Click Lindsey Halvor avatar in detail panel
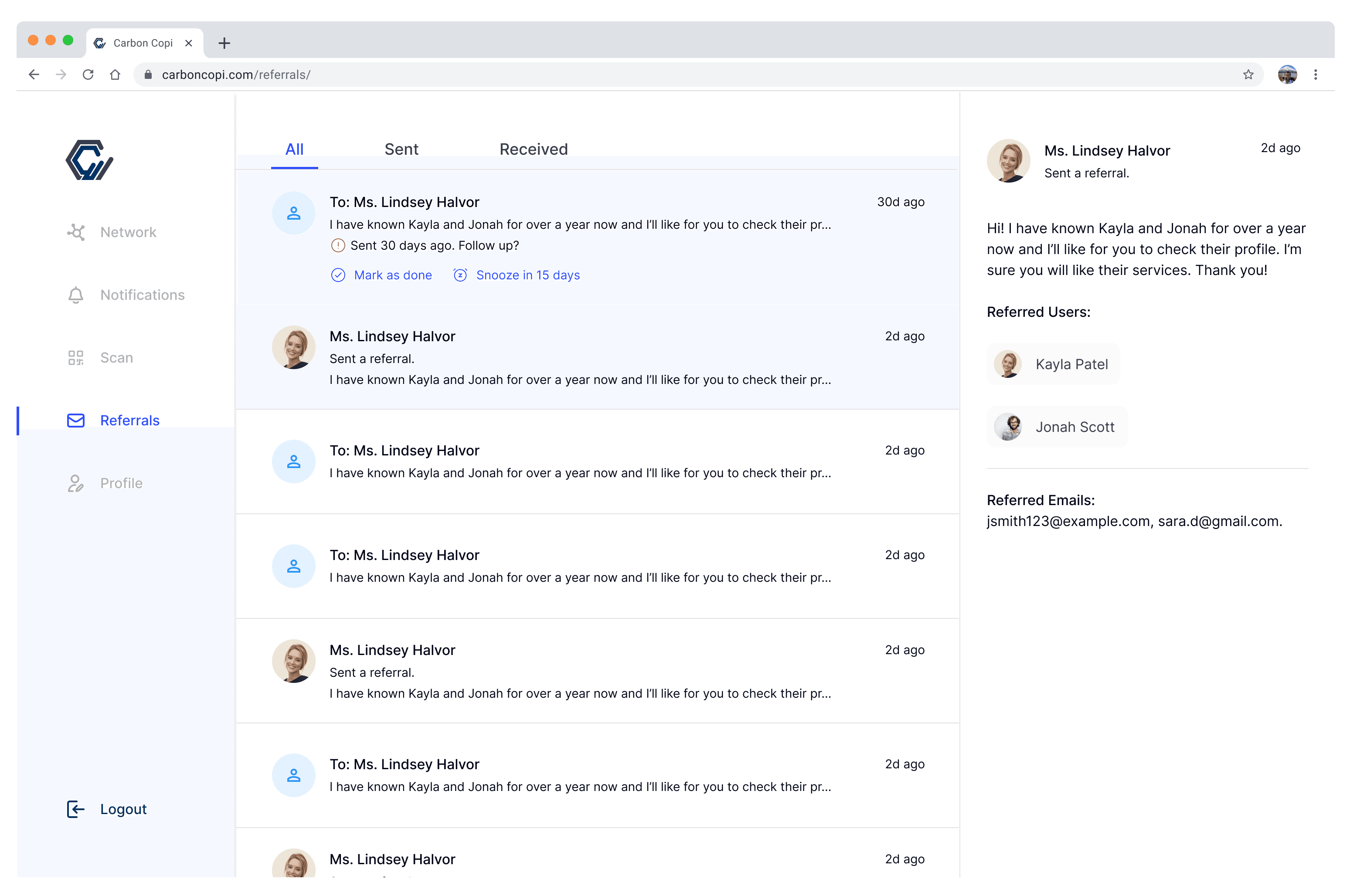1357x896 pixels. coord(1008,160)
